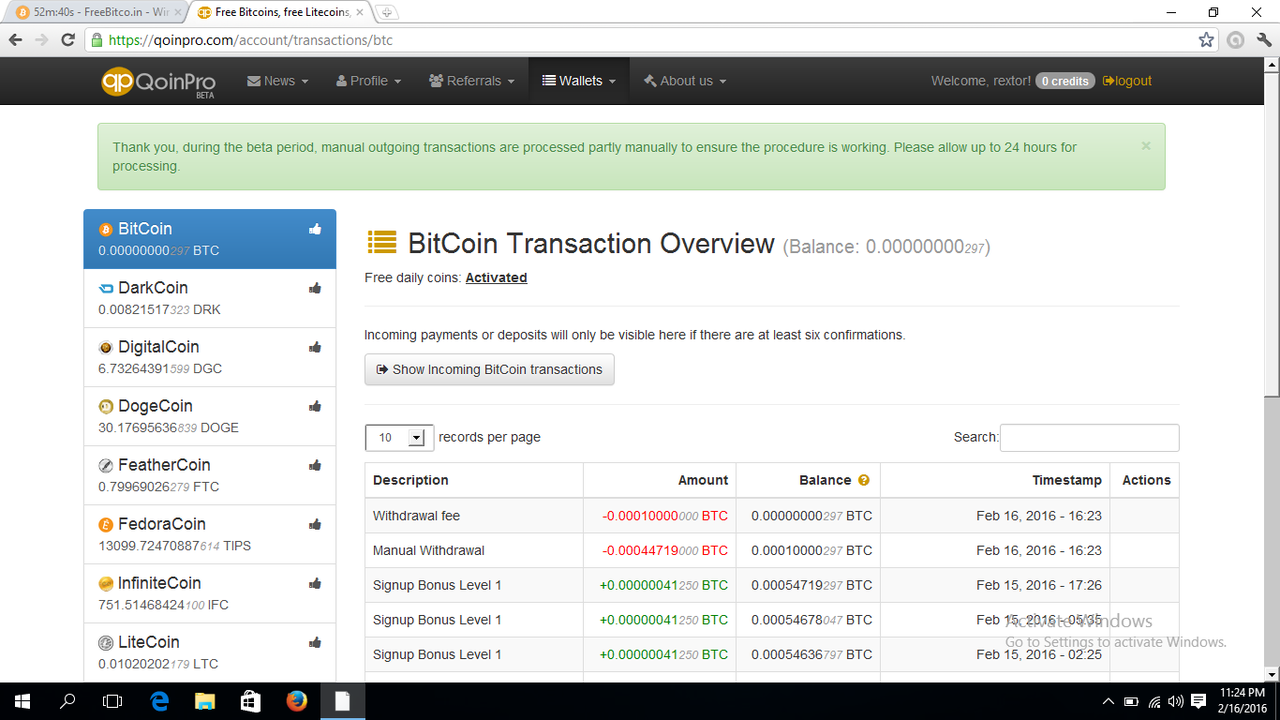Open Profile dropdown menu
Screen dimensions: 1280x720
click(369, 81)
